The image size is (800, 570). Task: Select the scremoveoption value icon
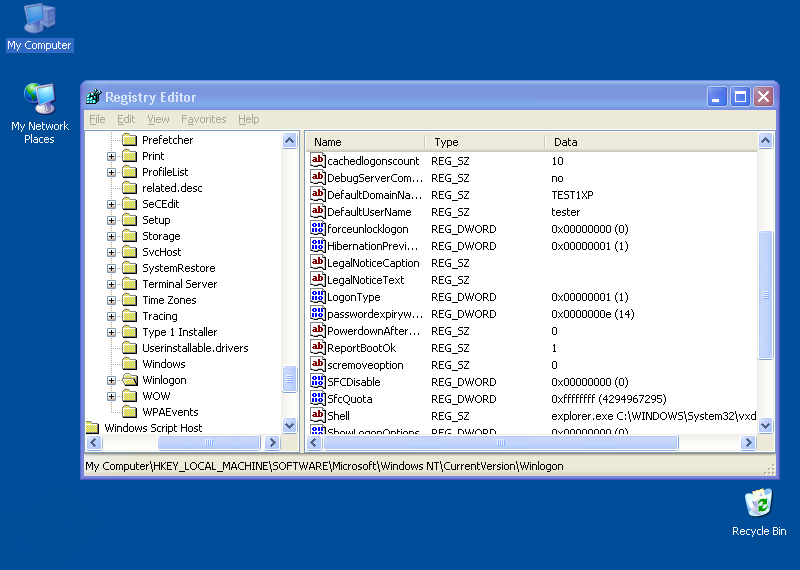click(x=317, y=364)
